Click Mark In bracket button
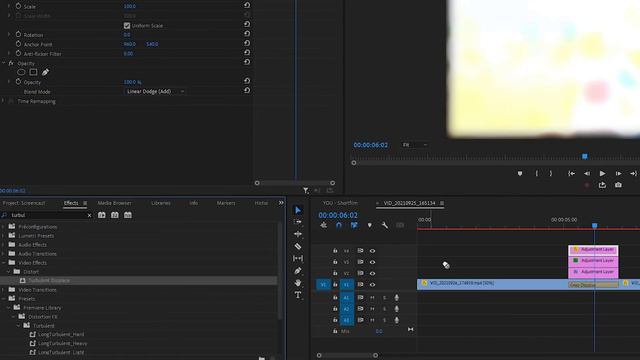Image resolution: width=640 pixels, height=360 pixels. pyautogui.click(x=536, y=173)
